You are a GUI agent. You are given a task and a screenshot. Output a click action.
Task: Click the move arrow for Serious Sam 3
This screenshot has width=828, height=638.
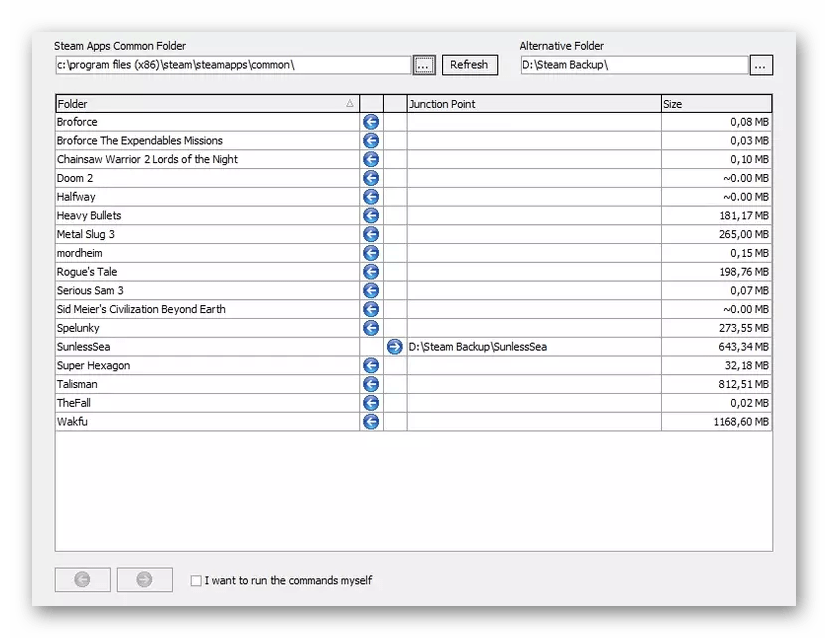point(371,291)
